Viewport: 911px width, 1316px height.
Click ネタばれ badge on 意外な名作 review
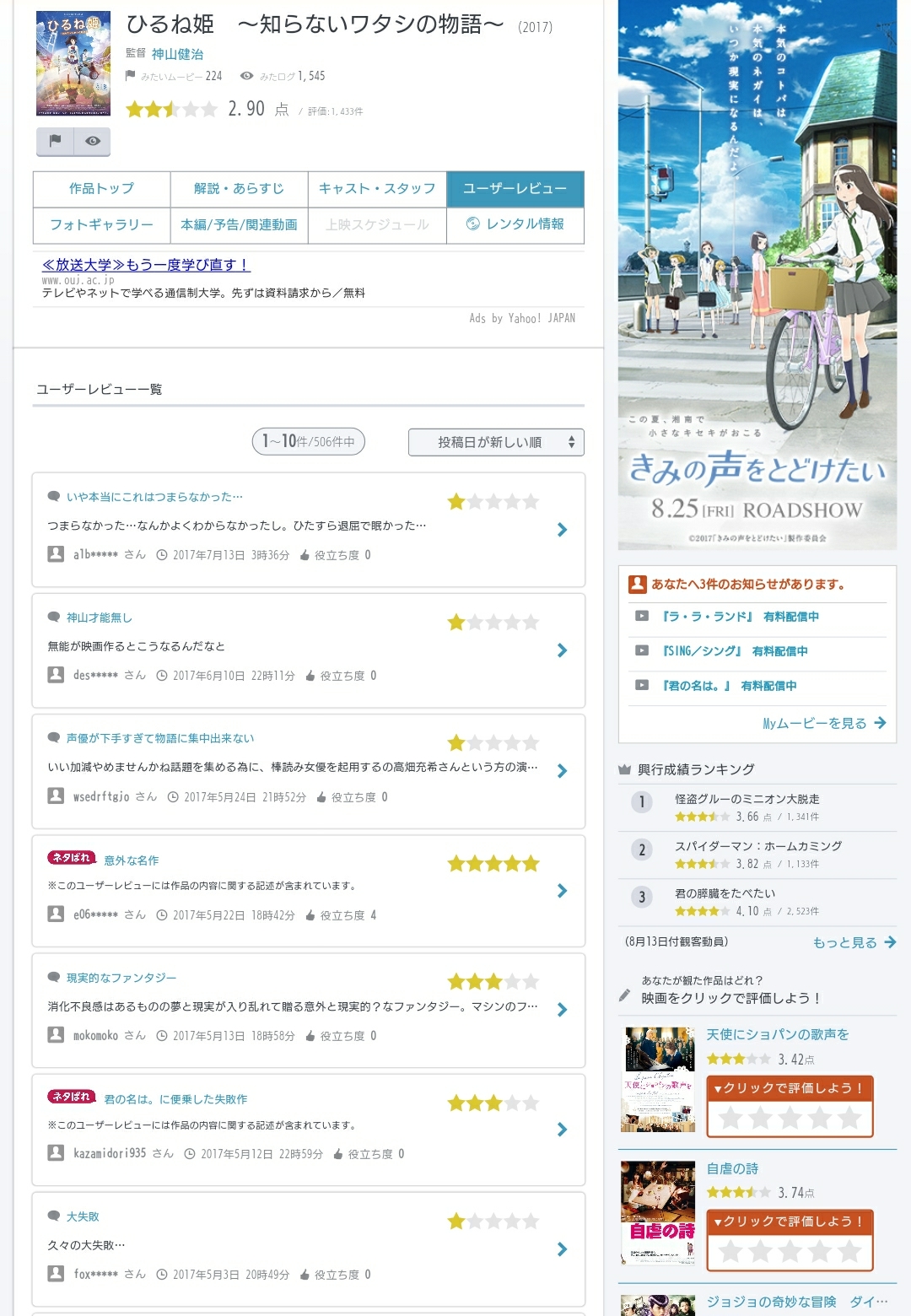(72, 858)
